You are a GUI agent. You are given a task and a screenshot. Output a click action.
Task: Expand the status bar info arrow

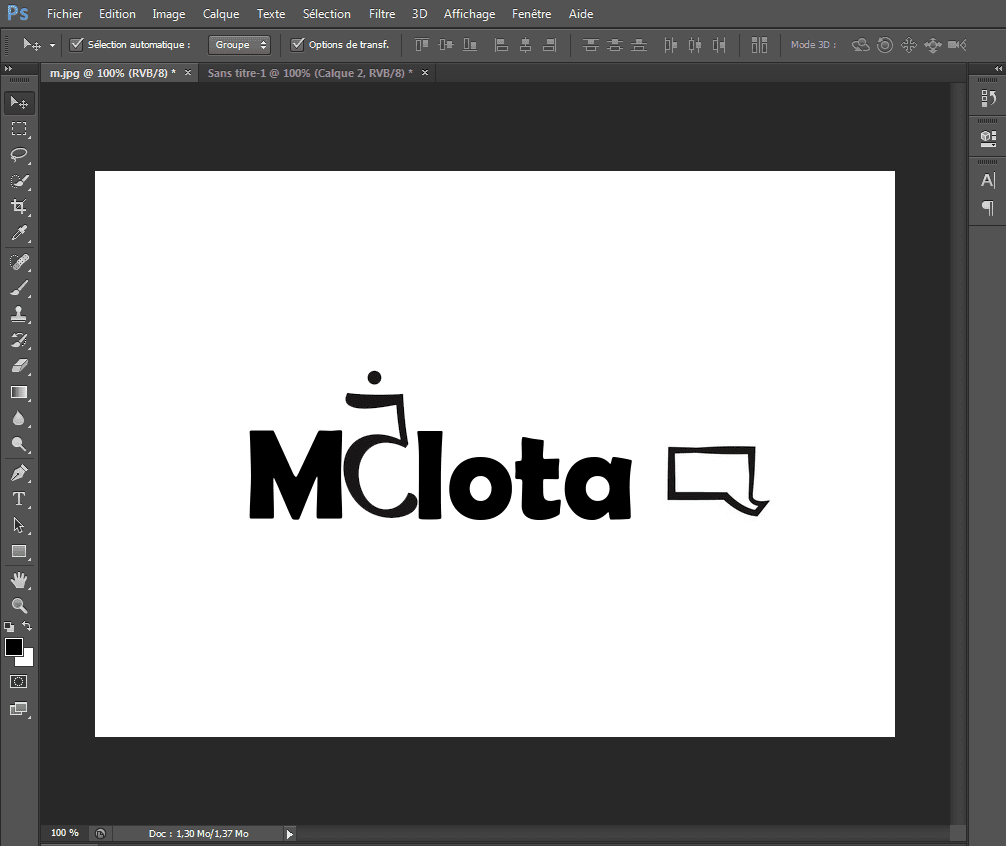coord(290,833)
